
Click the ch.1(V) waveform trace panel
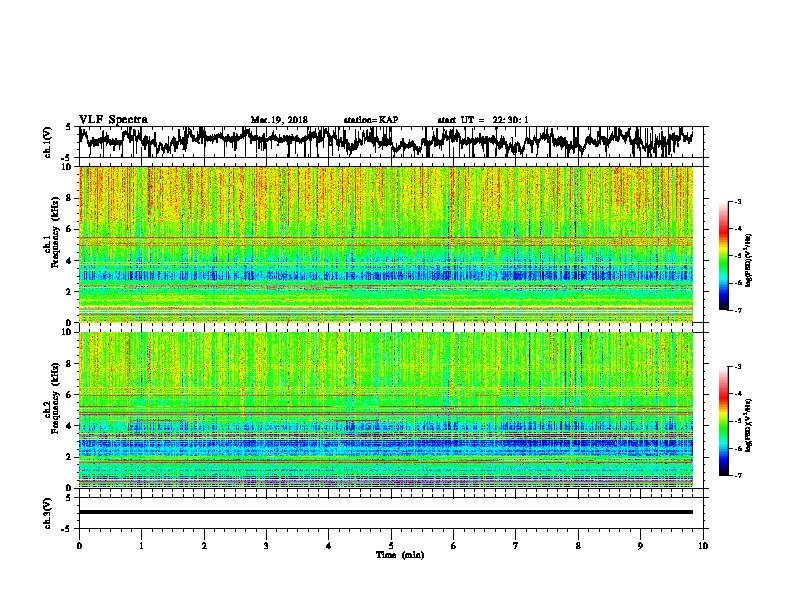[391, 142]
